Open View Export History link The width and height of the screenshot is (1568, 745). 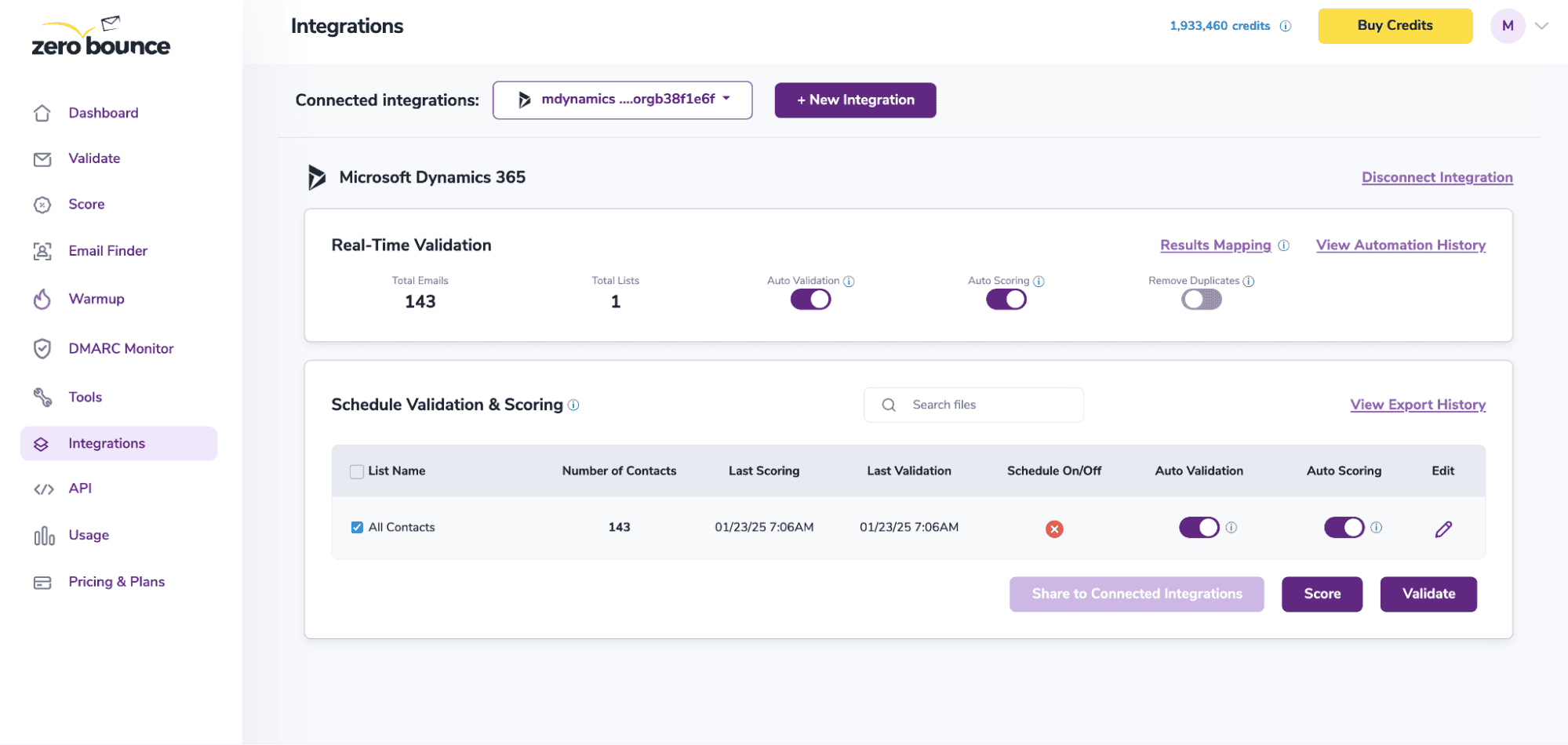(1417, 405)
